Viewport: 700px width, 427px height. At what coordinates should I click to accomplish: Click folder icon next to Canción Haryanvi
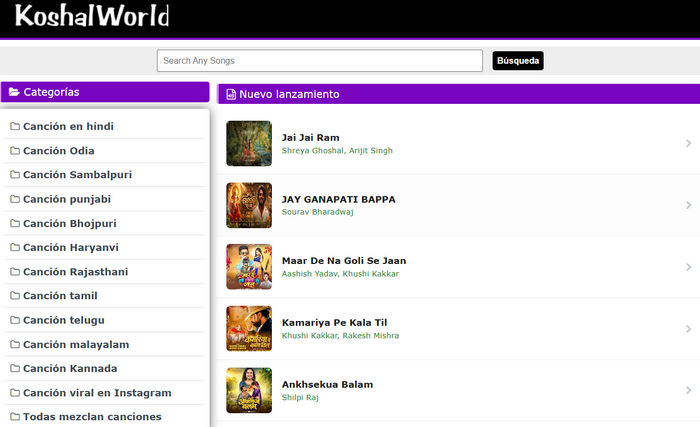tap(15, 247)
